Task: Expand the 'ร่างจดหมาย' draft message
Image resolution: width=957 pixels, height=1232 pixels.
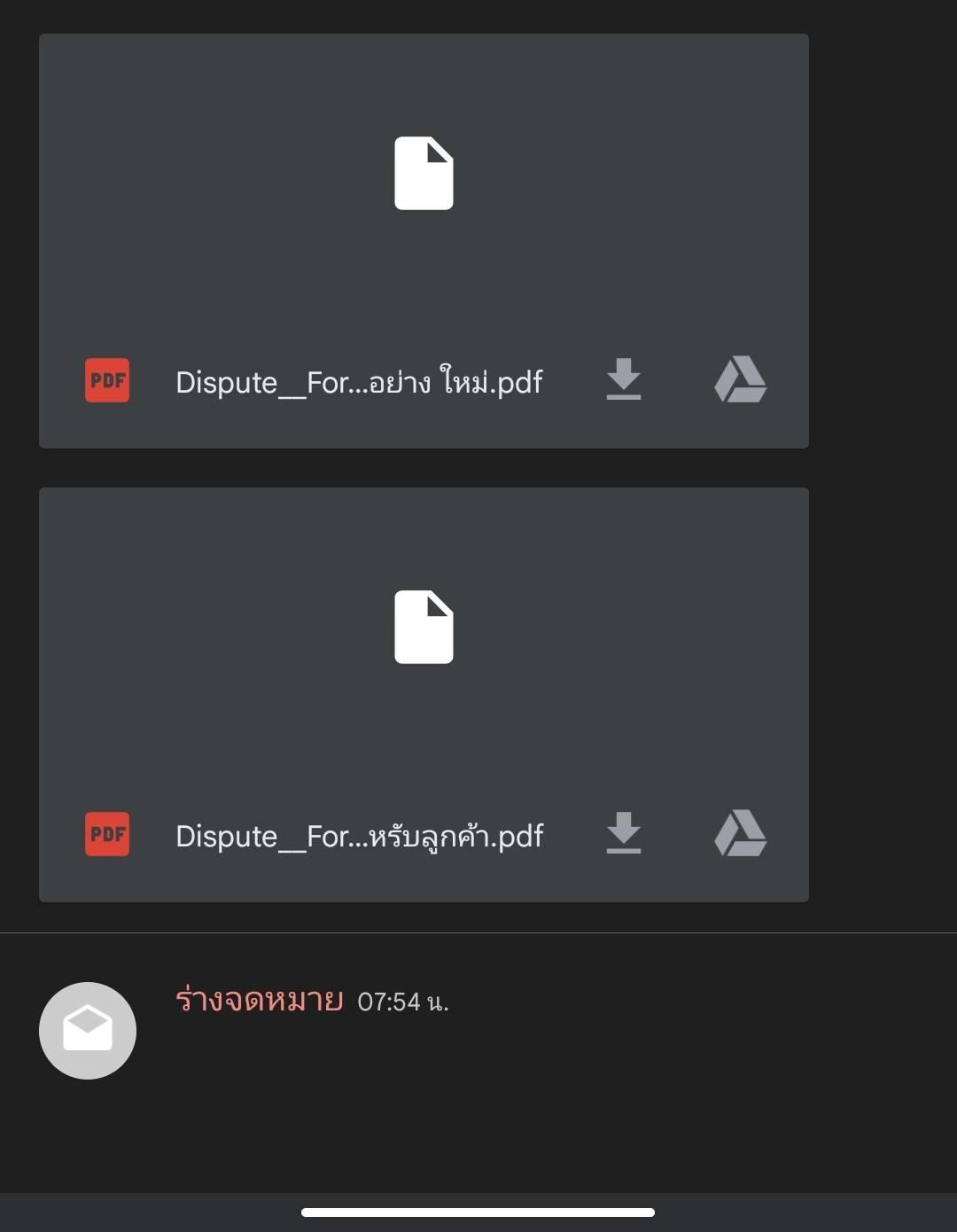Action: click(259, 1001)
